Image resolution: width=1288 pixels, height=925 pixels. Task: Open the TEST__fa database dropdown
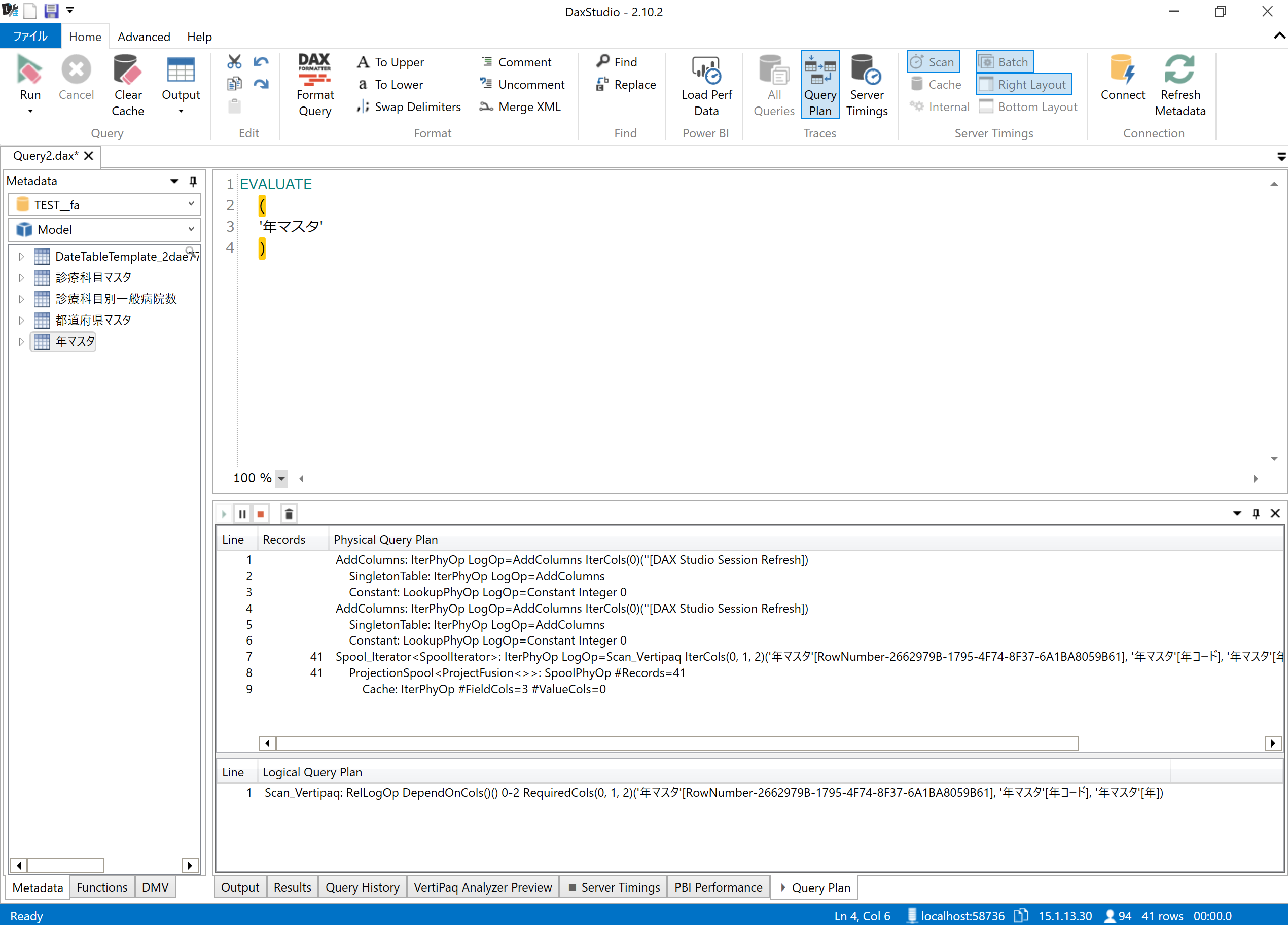tap(191, 204)
